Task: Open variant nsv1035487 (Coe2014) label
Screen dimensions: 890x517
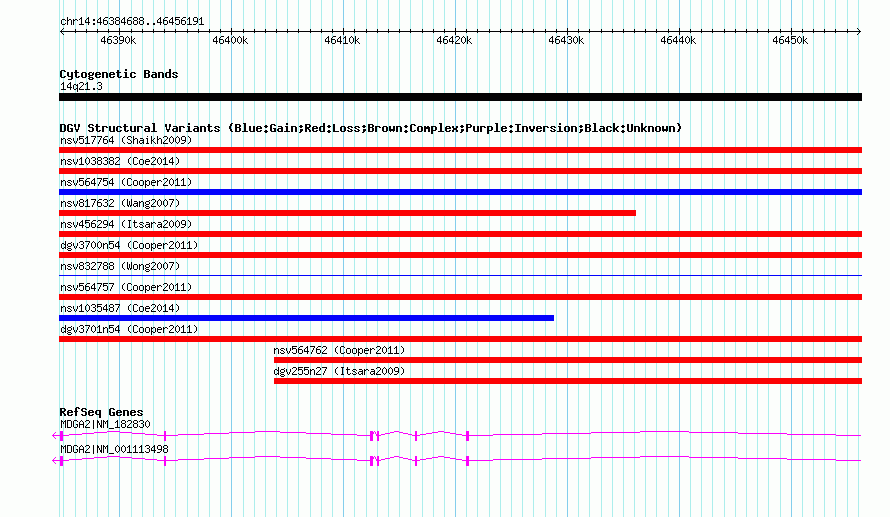Action: point(120,308)
